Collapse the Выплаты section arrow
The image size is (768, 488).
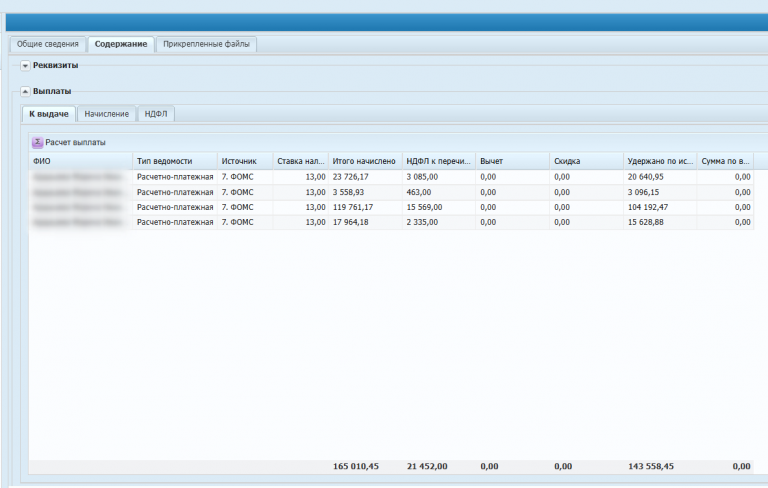[25, 92]
